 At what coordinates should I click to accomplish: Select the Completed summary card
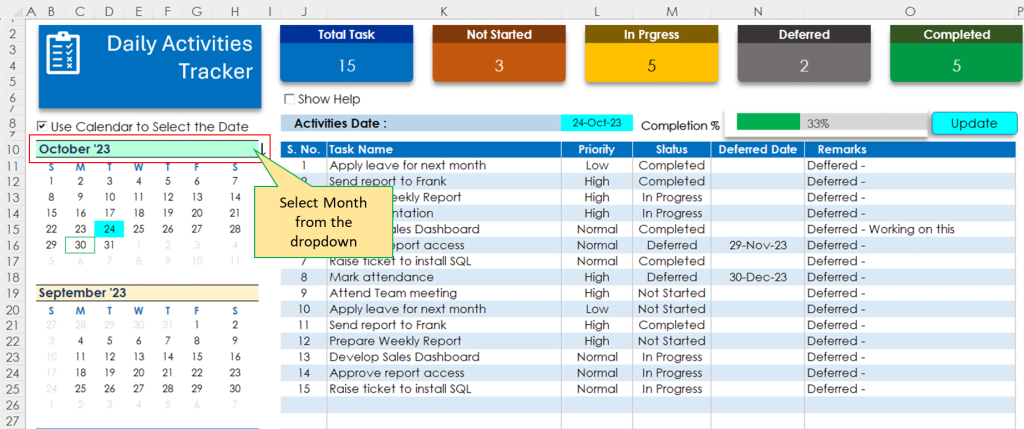pos(957,54)
